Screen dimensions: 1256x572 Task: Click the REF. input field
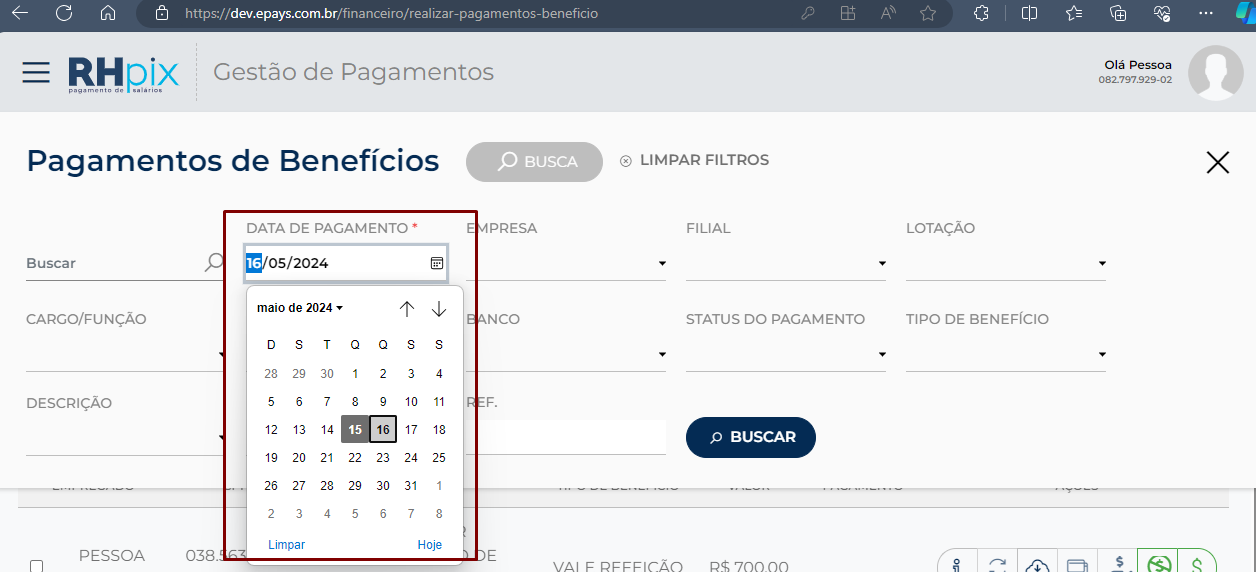pos(566,437)
